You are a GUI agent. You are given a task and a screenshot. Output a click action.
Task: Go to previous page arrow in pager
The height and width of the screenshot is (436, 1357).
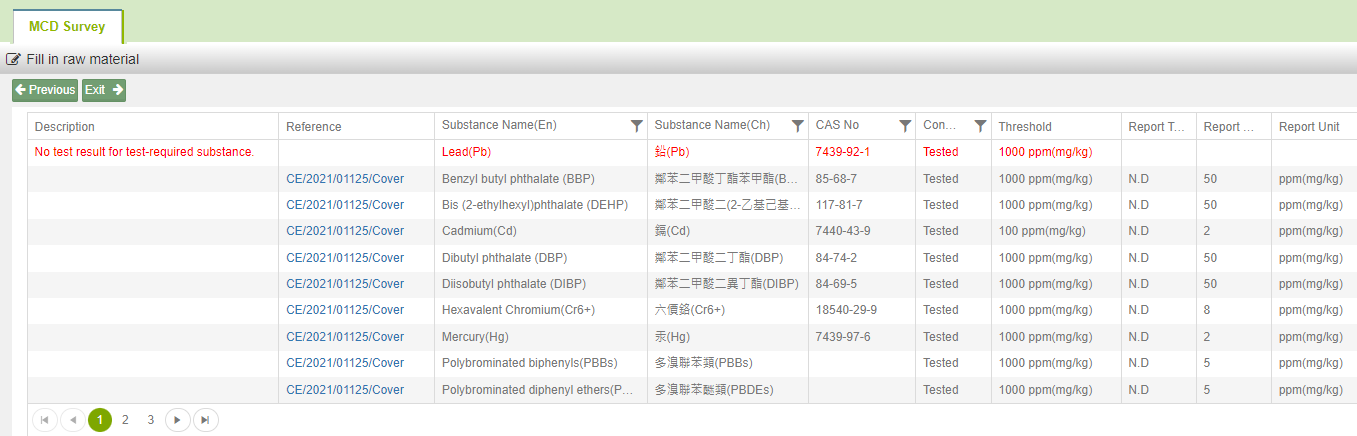pos(73,420)
